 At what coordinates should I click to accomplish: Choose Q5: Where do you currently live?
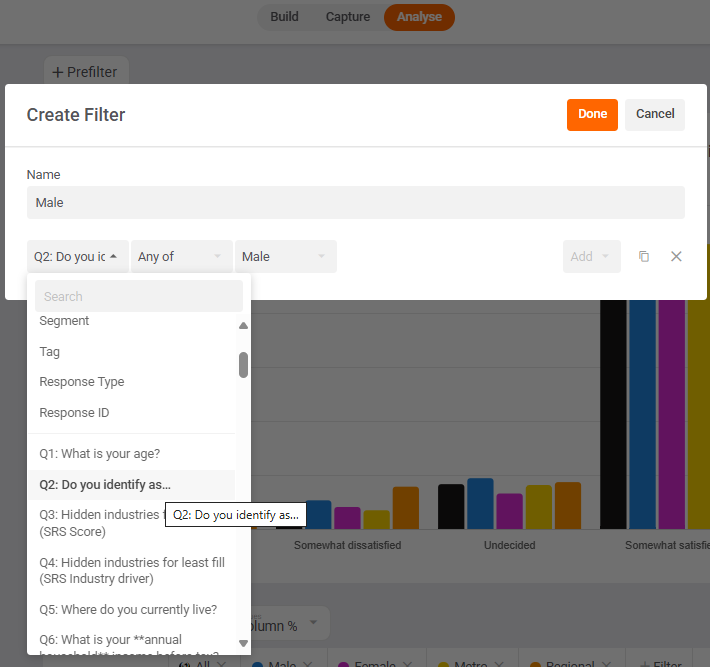(132, 609)
